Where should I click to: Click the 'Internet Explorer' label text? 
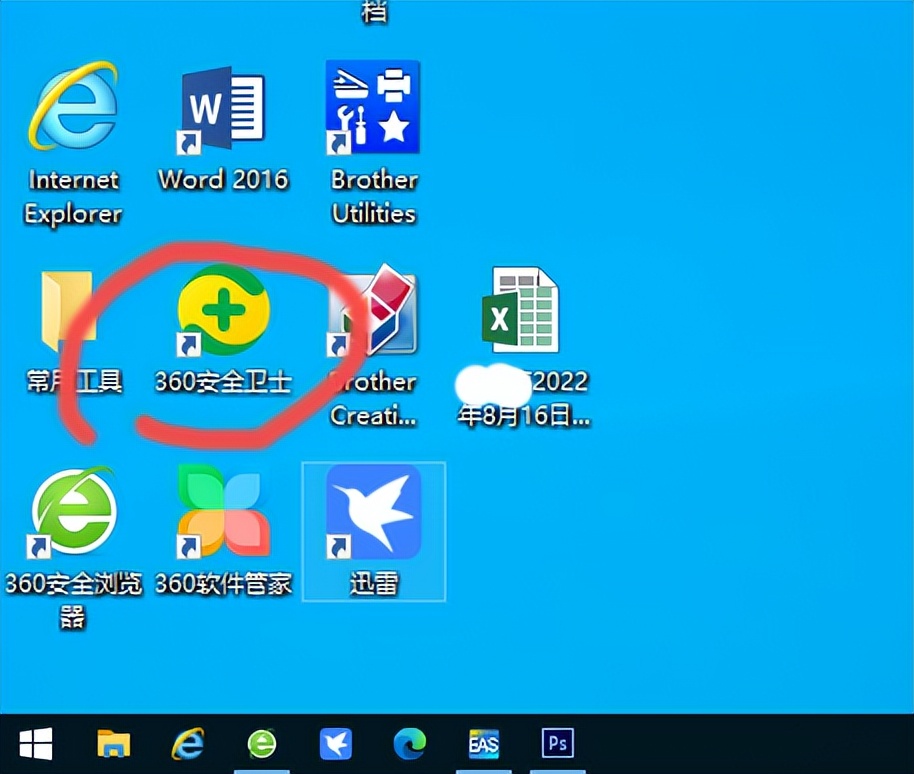pyautogui.click(x=73, y=197)
